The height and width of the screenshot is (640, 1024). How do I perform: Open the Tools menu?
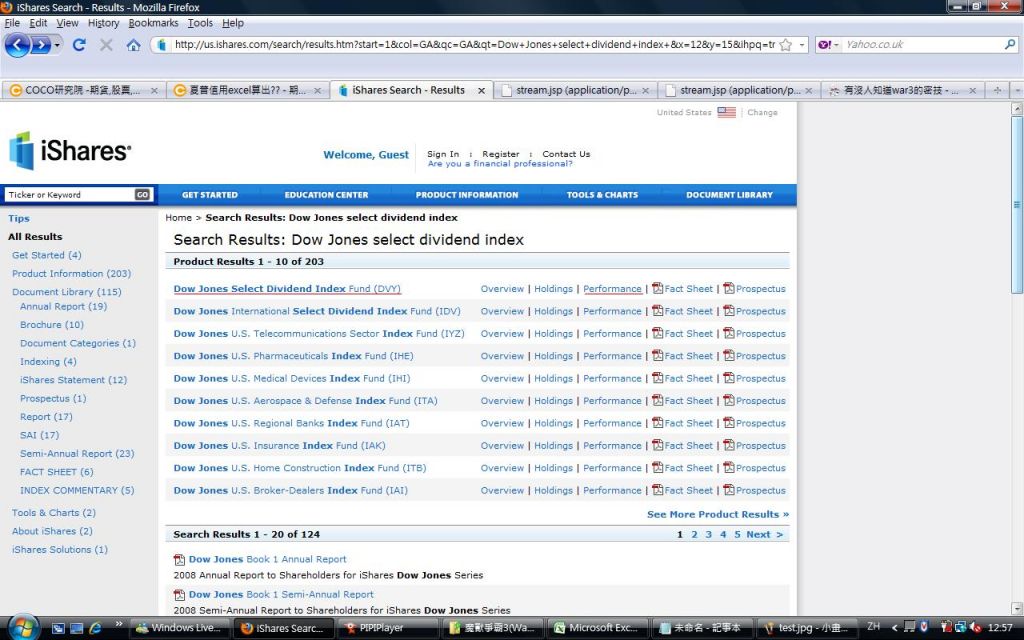click(200, 23)
